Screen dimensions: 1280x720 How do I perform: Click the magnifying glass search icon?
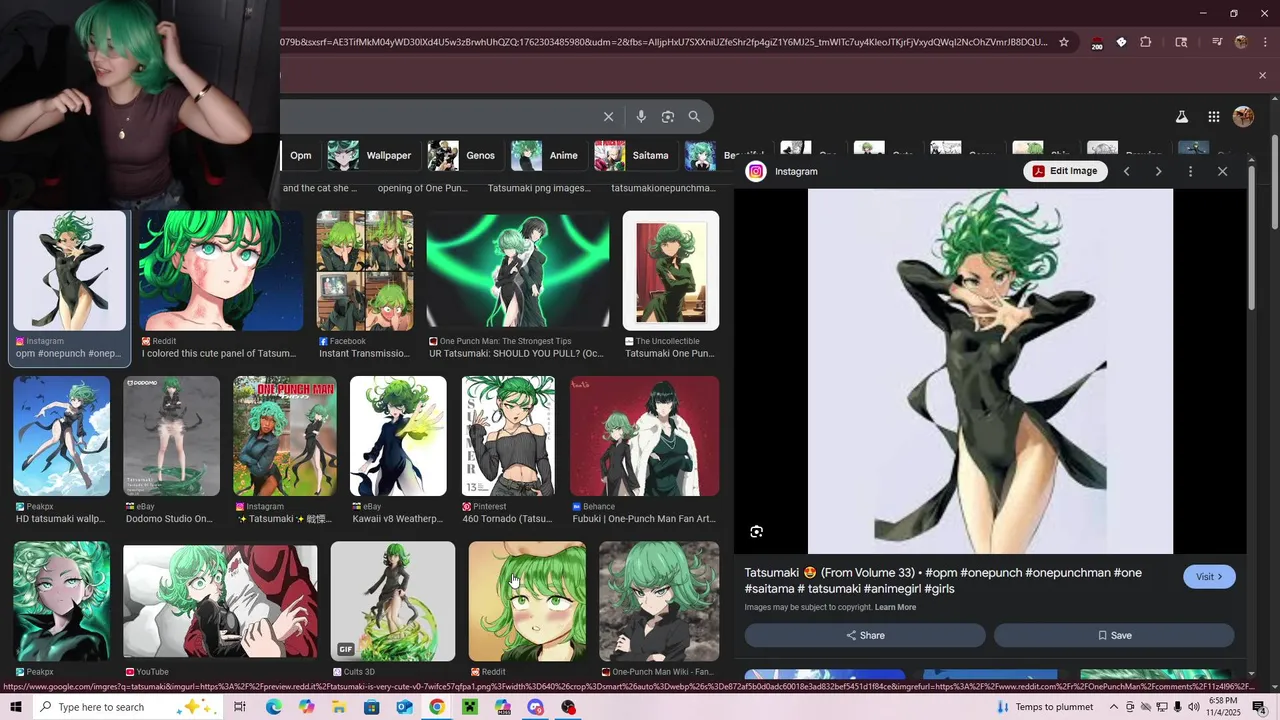tap(694, 117)
